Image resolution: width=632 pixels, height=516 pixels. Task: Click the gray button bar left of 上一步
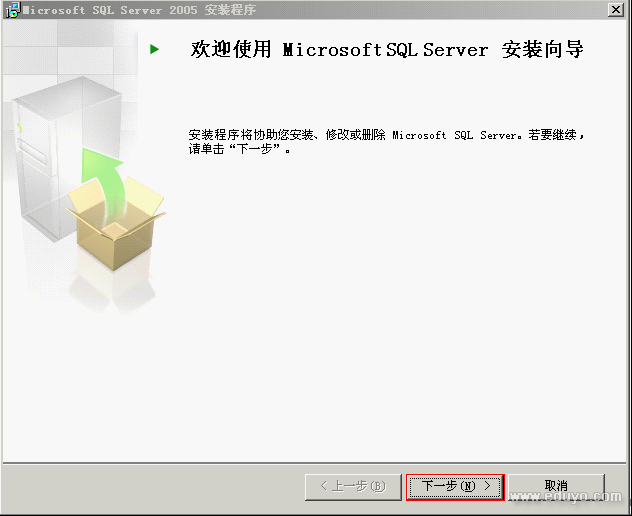[150, 487]
